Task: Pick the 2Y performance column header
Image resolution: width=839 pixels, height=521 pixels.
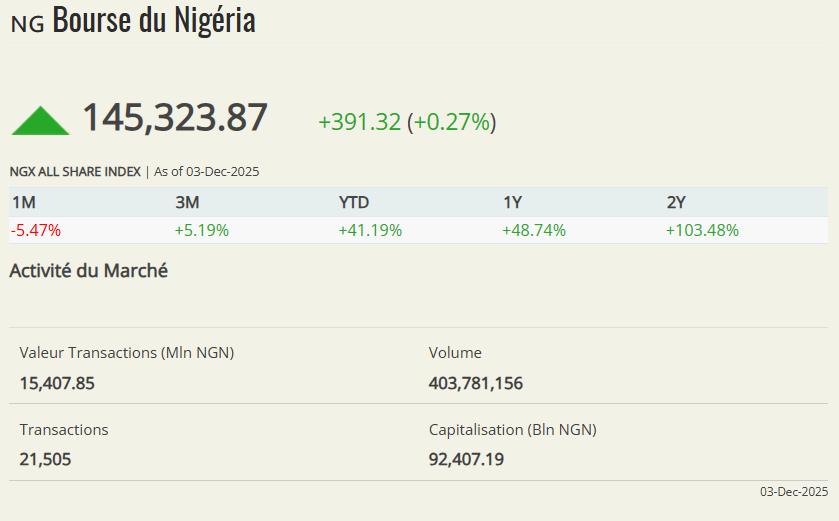Action: point(677,203)
